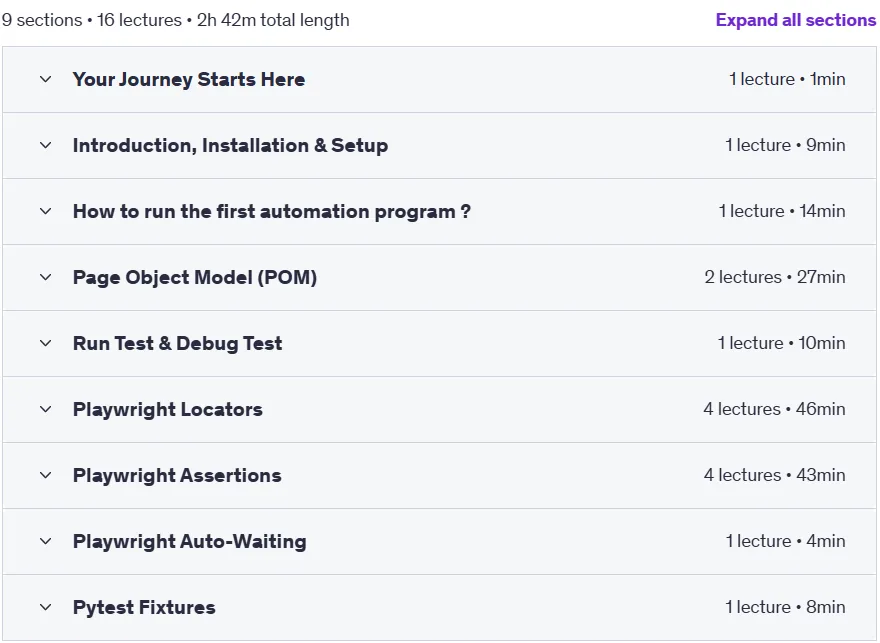Open Introduction, Installation & Setup section title

230,145
